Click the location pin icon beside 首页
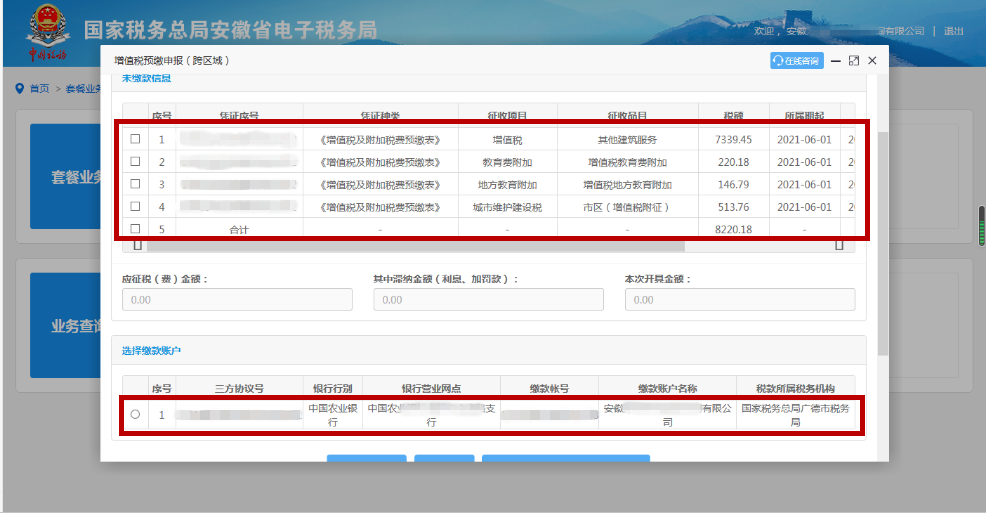The image size is (987, 515). pos(20,88)
